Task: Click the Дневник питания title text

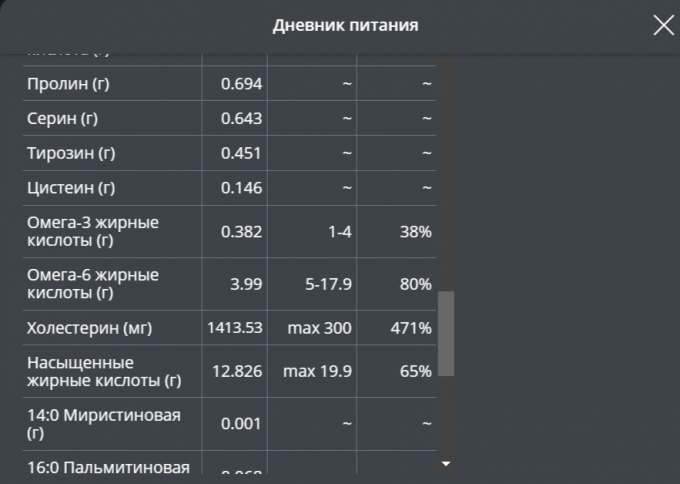Action: tap(345, 26)
